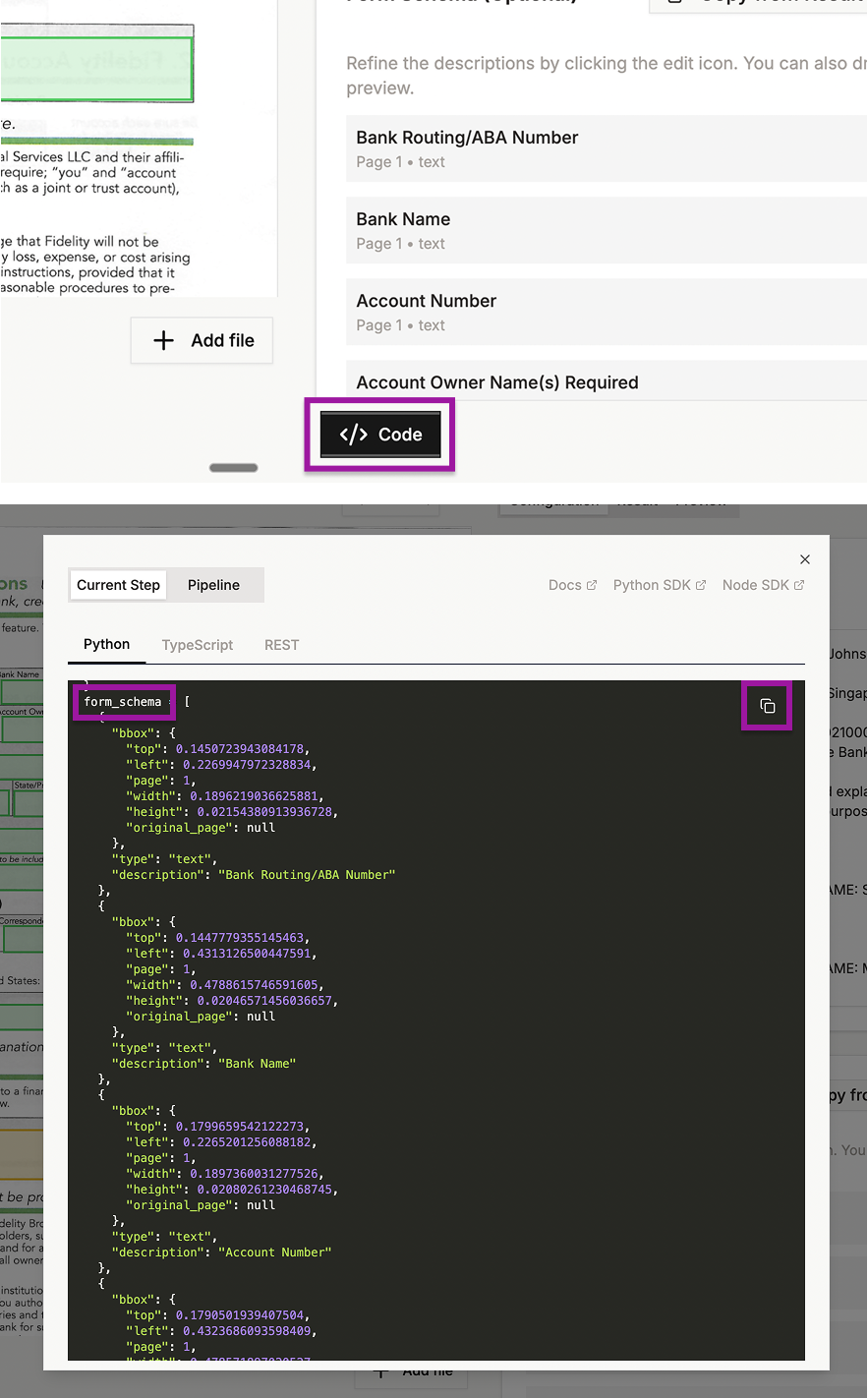The image size is (868, 1398).
Task: Open the Python SDK link
Action: coord(660,585)
